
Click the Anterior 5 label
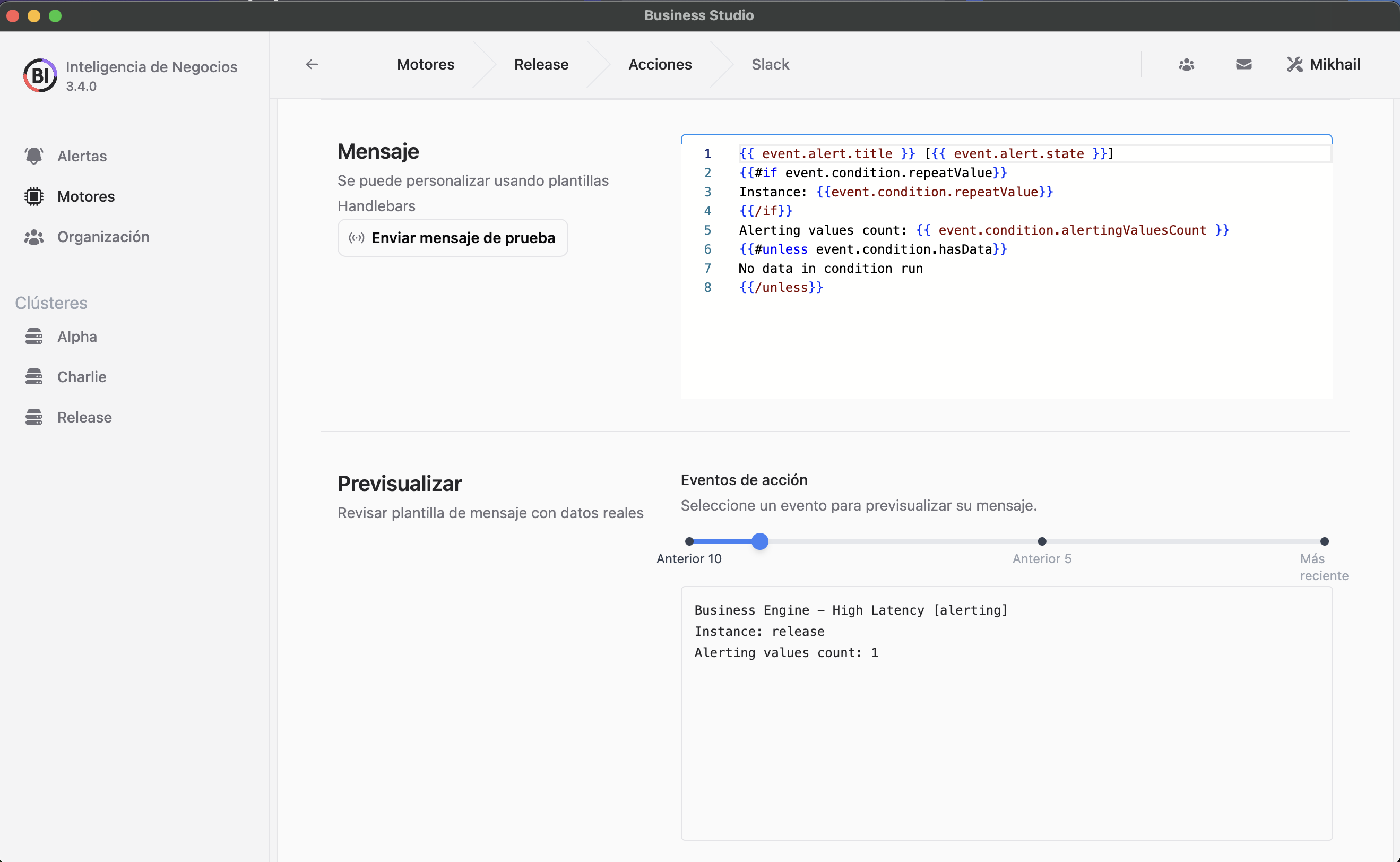click(1042, 559)
